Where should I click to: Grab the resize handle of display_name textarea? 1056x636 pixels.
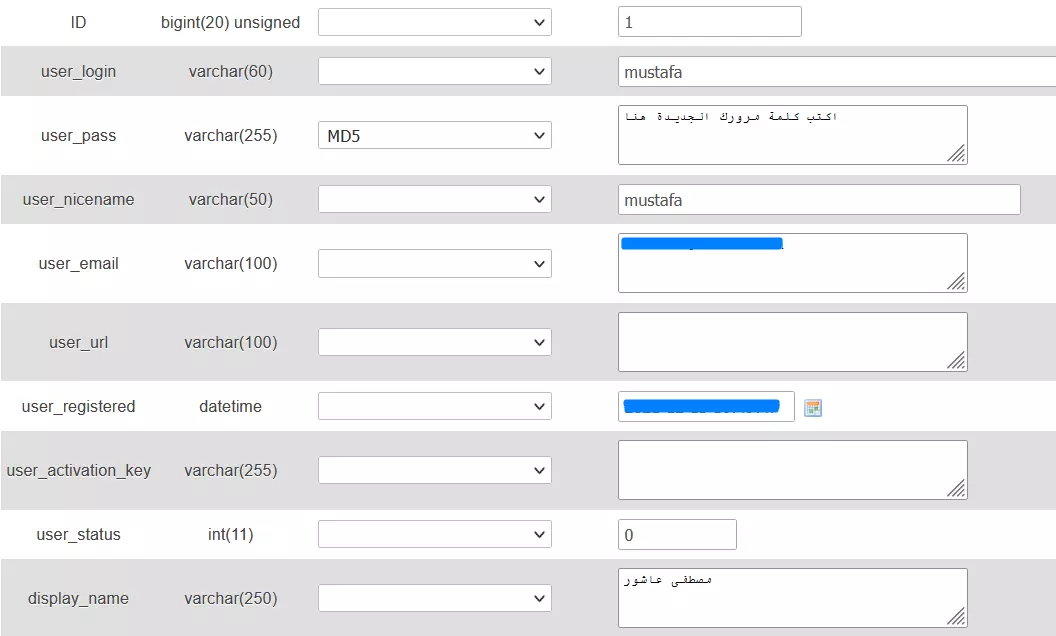(x=957, y=617)
